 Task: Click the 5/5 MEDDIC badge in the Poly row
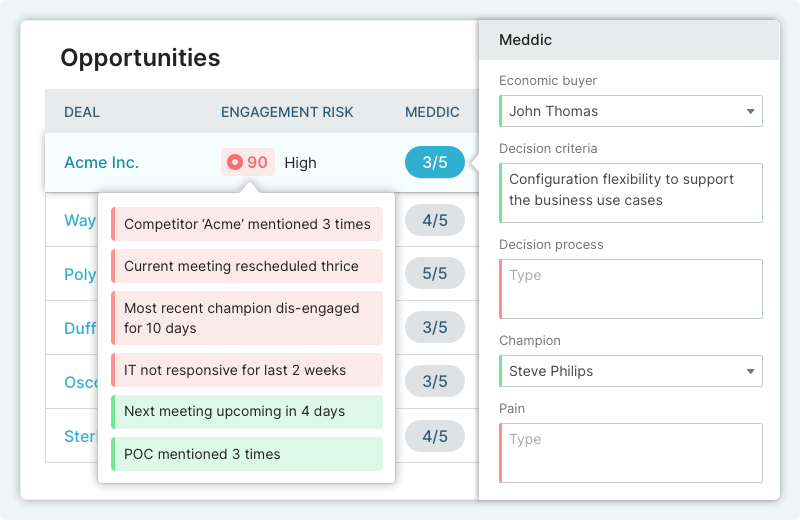[x=435, y=274]
